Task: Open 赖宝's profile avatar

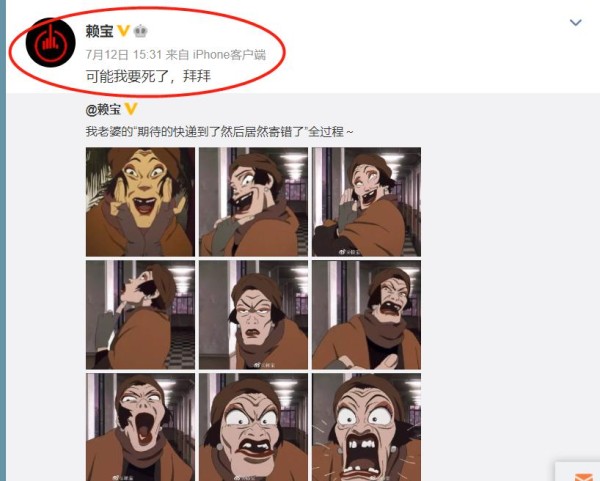Action: pos(51,43)
